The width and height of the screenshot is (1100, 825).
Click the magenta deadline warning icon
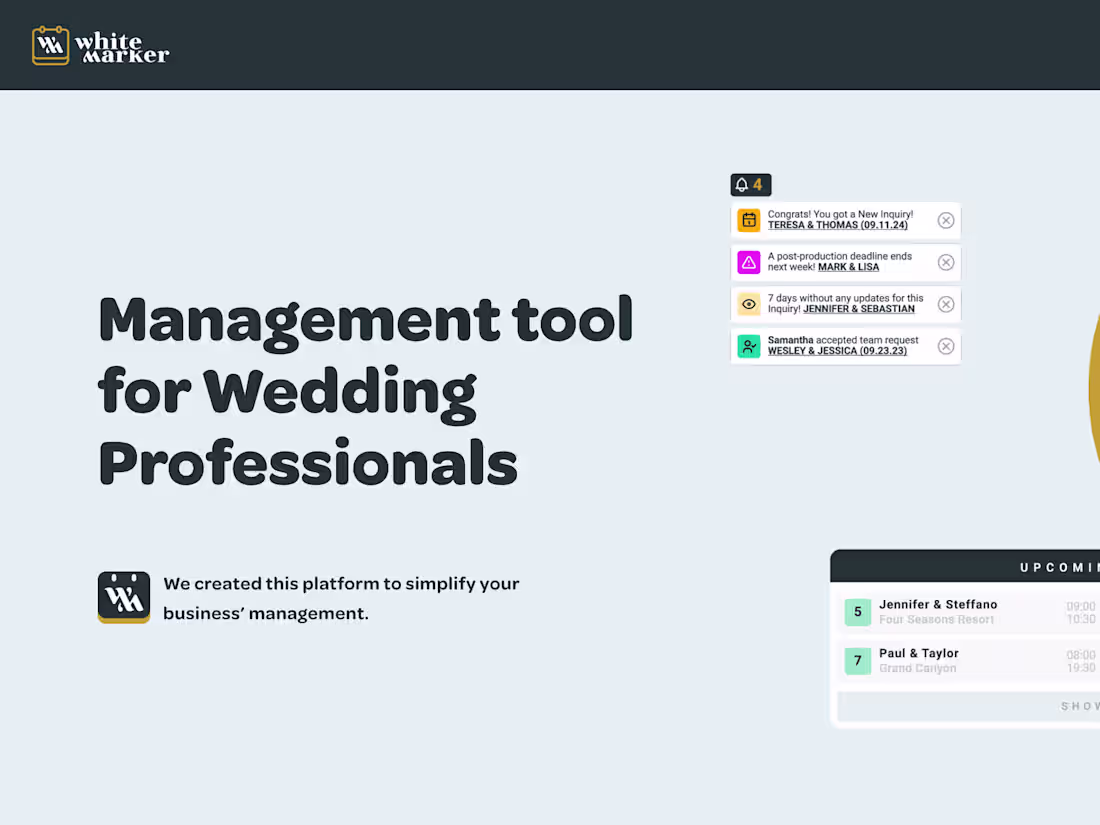749,262
